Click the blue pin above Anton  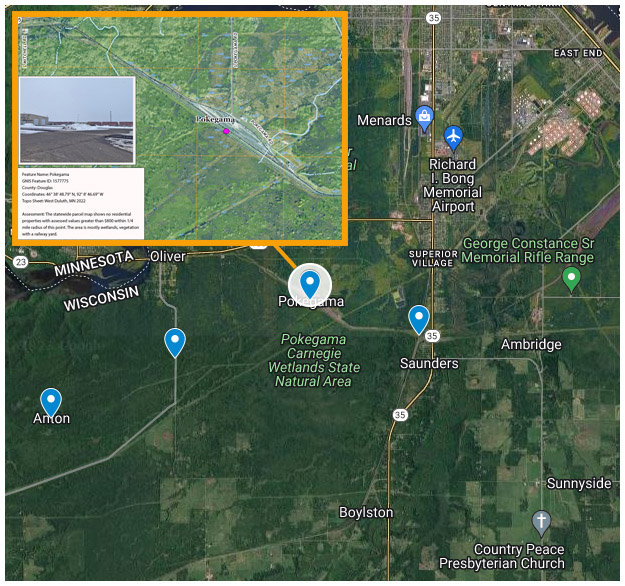(x=51, y=403)
